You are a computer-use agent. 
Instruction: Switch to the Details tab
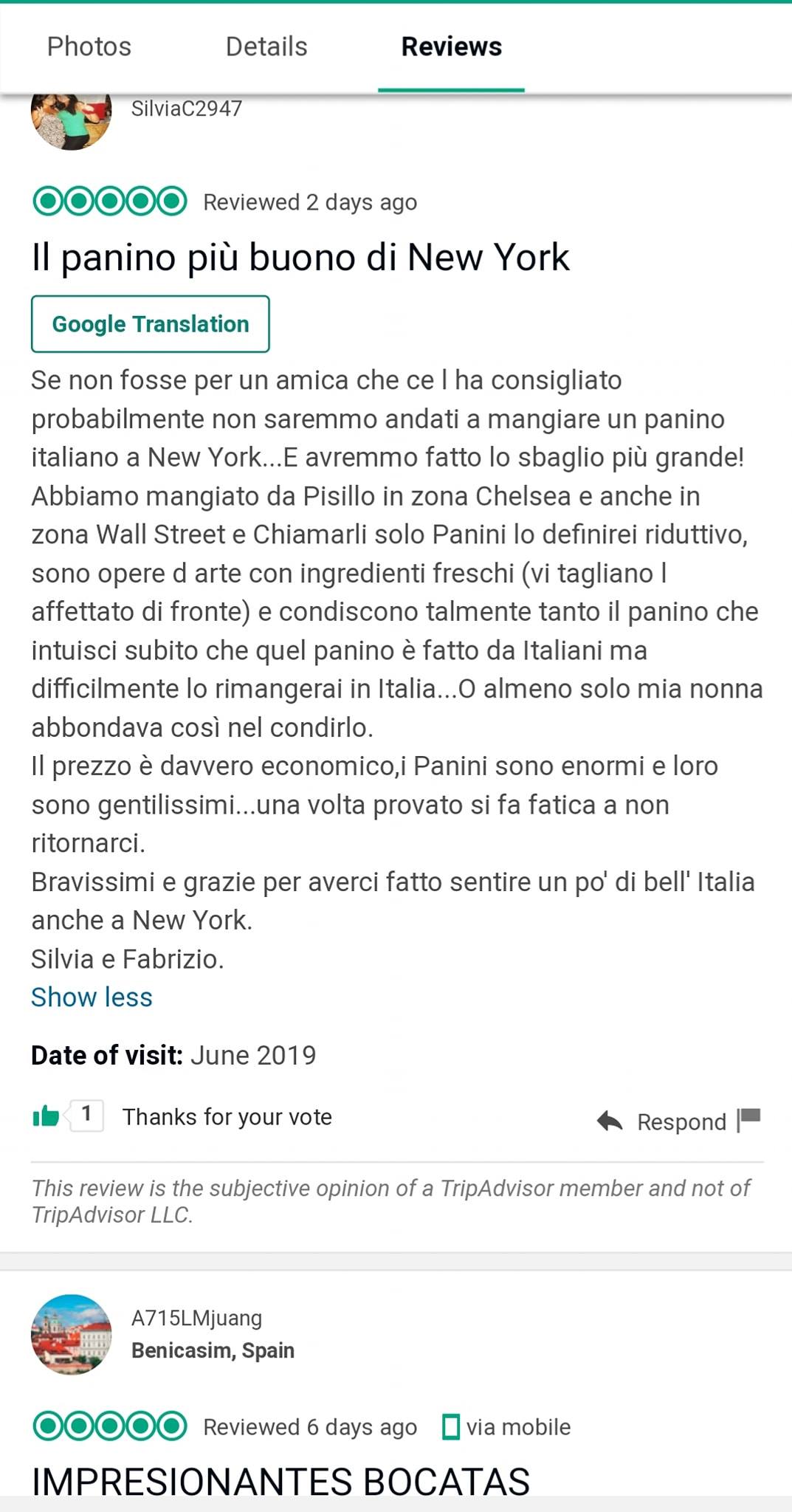tap(266, 47)
